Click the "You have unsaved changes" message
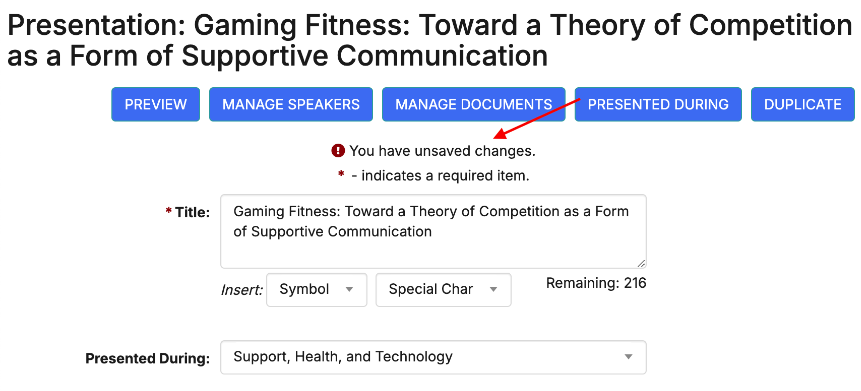Screen dimensions: 861x391 [442, 150]
